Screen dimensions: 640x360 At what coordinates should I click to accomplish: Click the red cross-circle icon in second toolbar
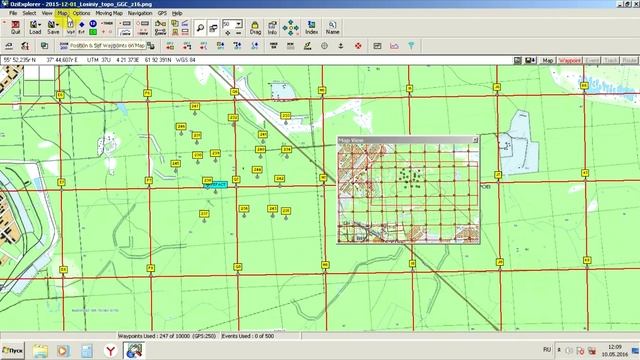pos(358,46)
